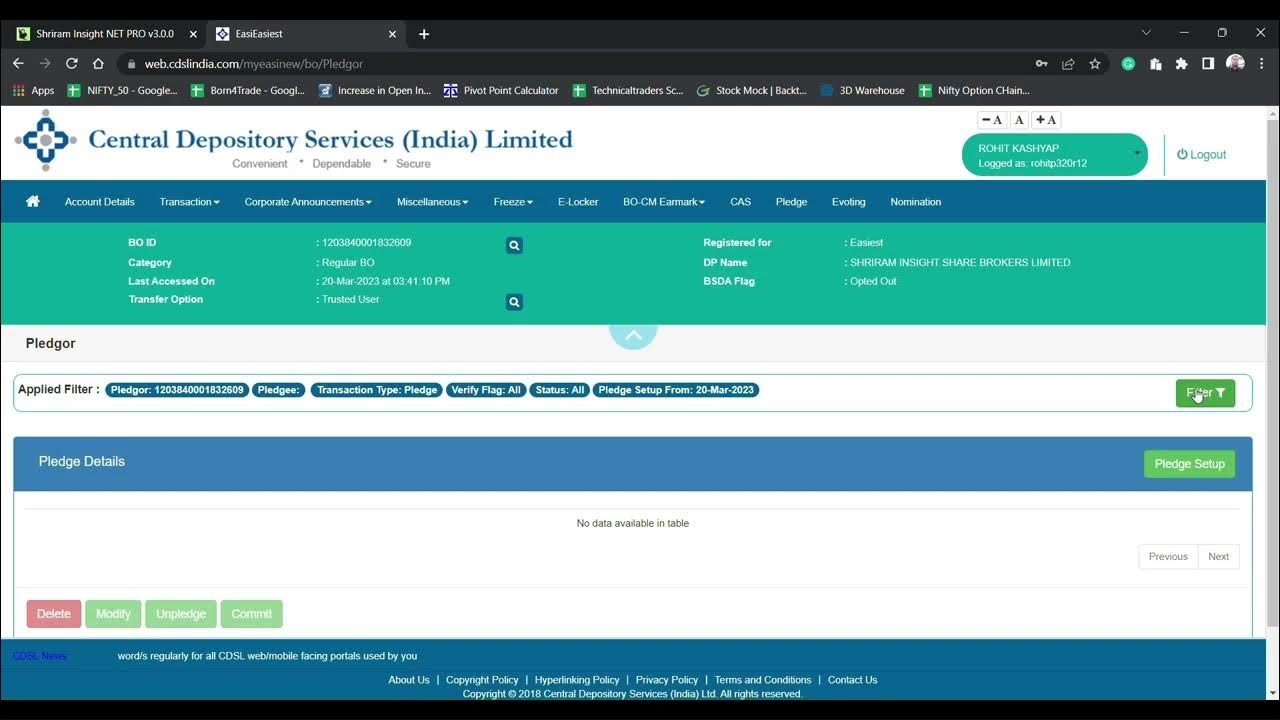Open the Pledge menu item

(791, 202)
